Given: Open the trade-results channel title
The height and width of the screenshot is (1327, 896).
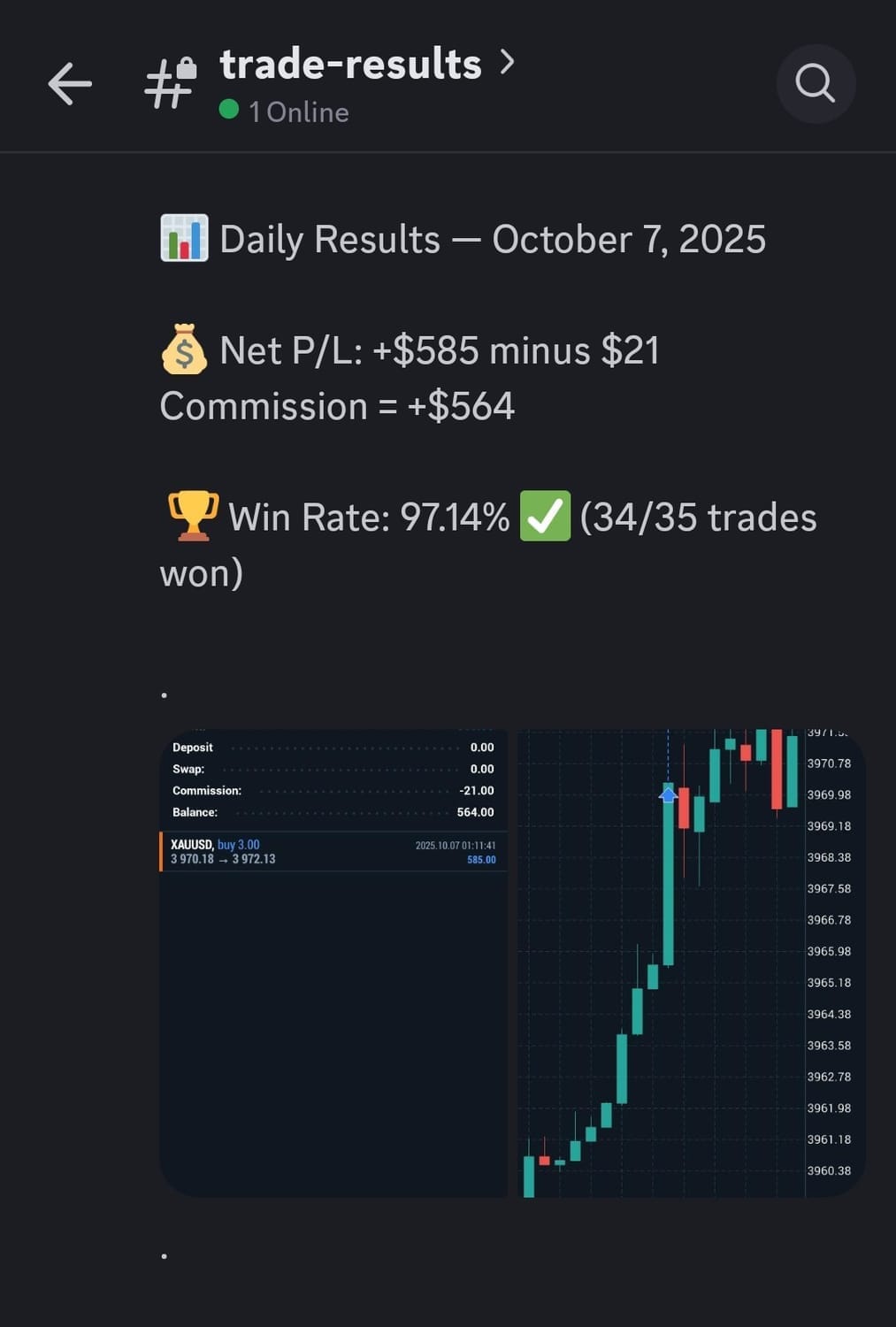Looking at the screenshot, I should point(350,65).
